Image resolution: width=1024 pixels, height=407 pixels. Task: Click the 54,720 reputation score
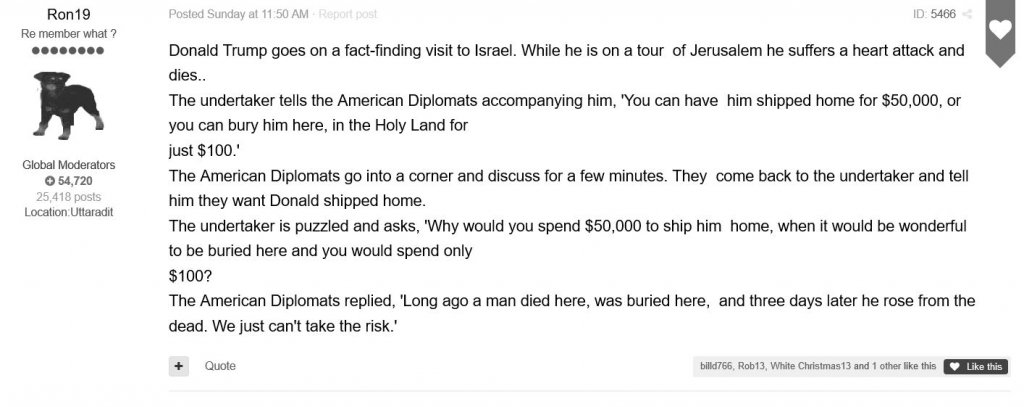[x=76, y=180]
